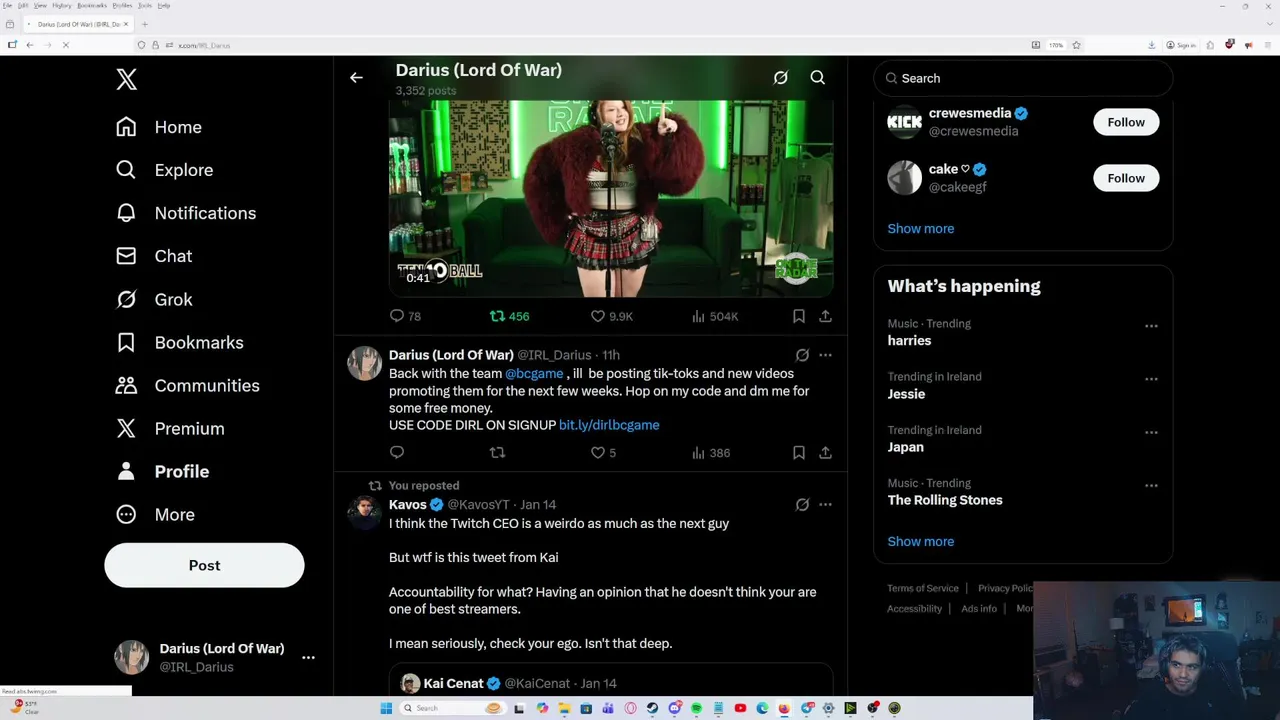The width and height of the screenshot is (1280, 720).
Task: View analytics showing 386 views
Action: pos(710,453)
